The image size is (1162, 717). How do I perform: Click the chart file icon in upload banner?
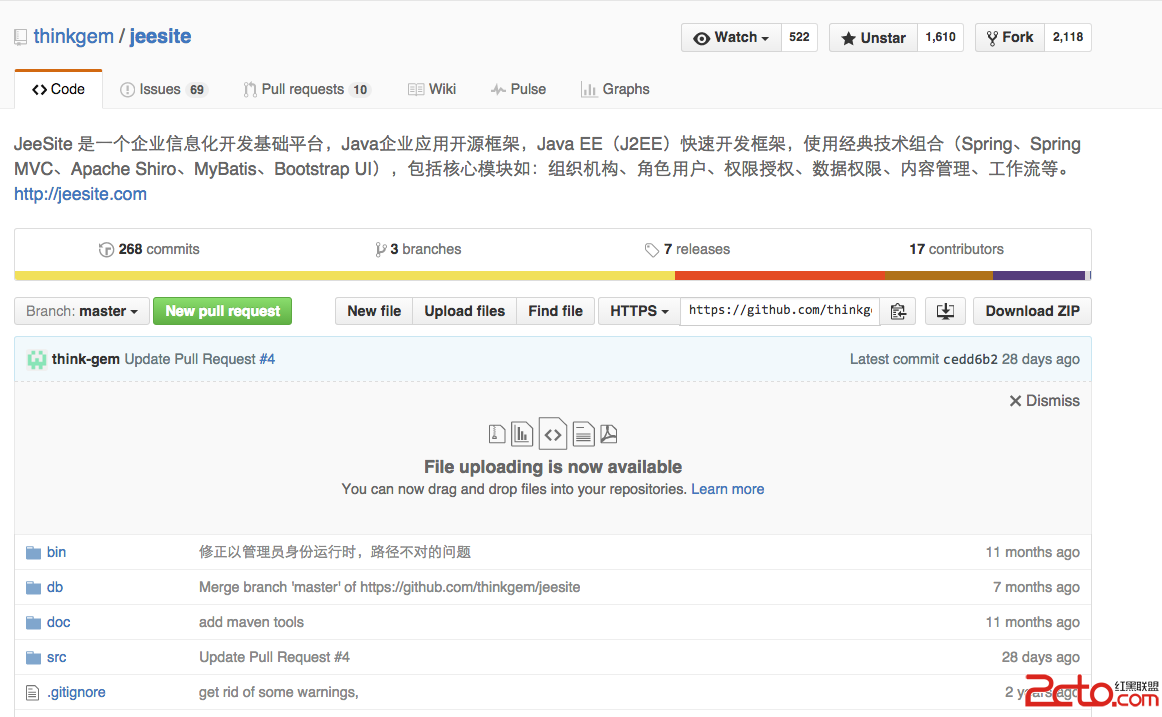522,434
